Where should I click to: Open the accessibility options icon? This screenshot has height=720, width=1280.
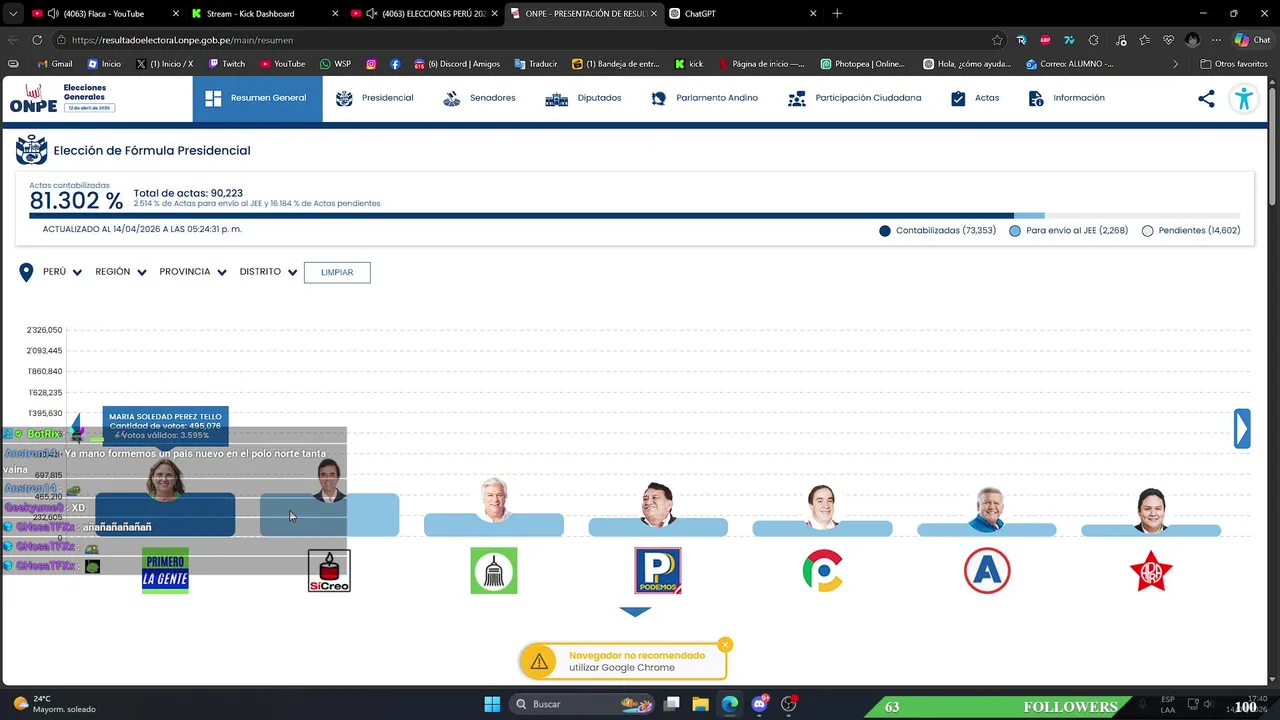1243,98
